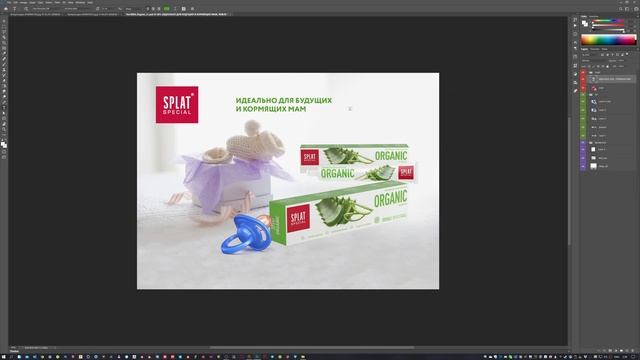Select the Zoom tool
This screenshot has height=360, width=640.
coord(4,129)
